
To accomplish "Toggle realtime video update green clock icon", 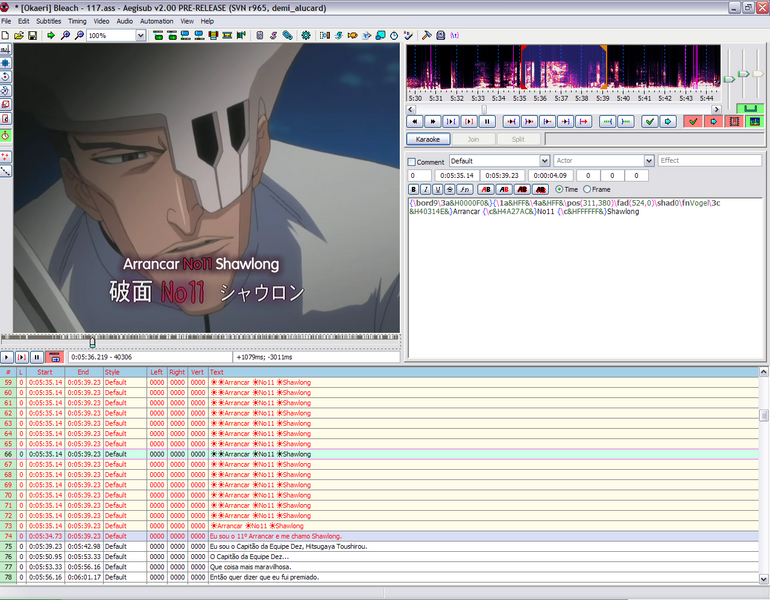I will 5,136.
